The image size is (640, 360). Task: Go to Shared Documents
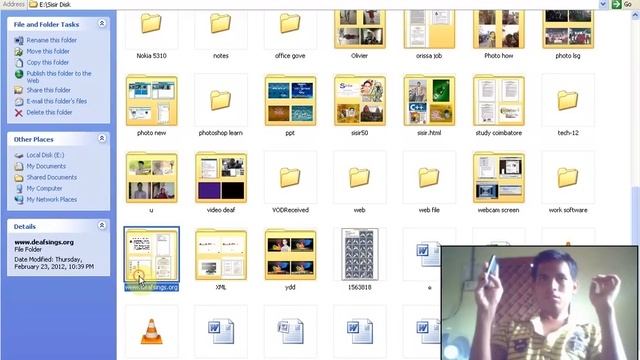point(51,177)
